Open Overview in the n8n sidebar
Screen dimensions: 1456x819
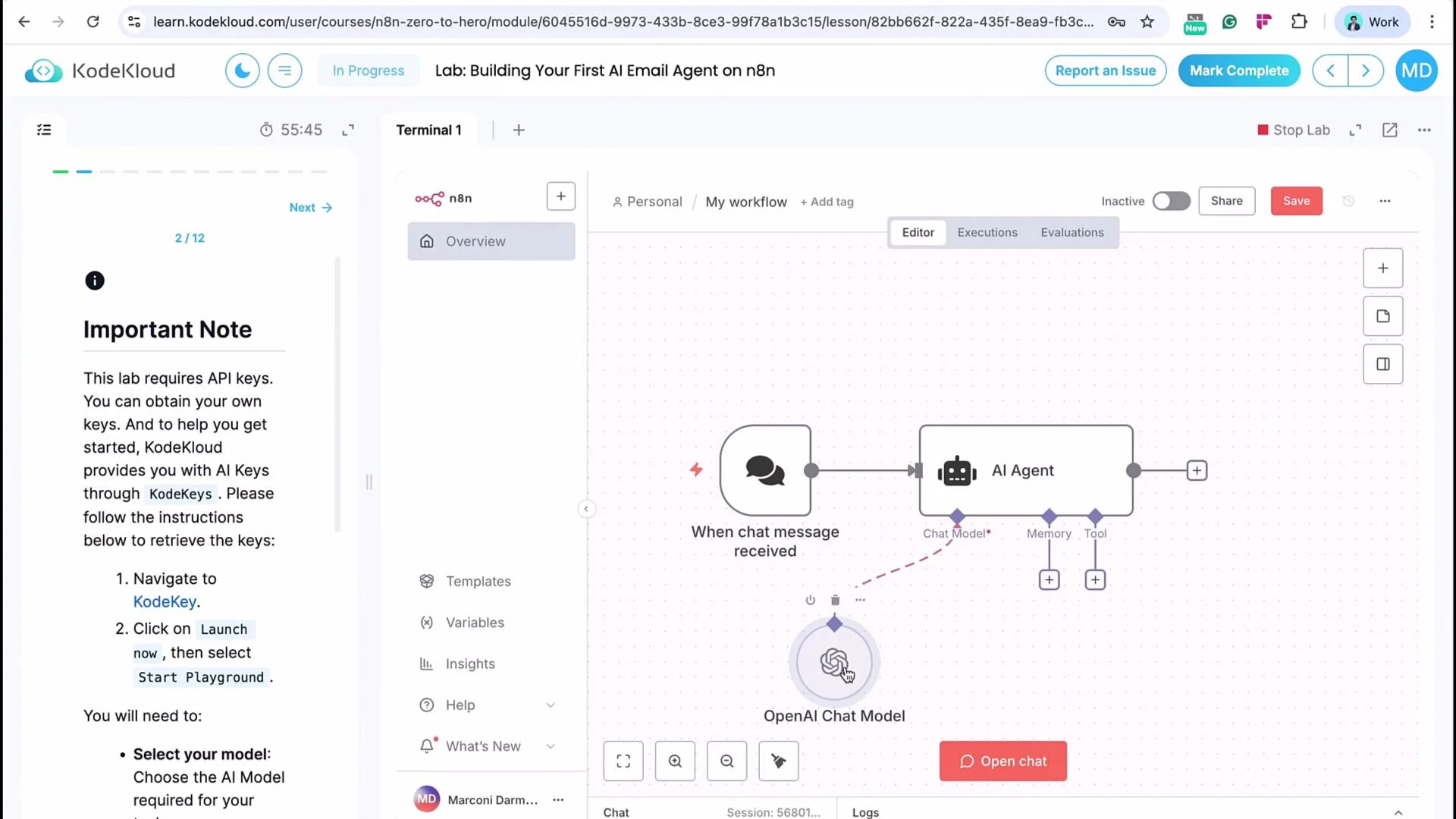pos(491,241)
